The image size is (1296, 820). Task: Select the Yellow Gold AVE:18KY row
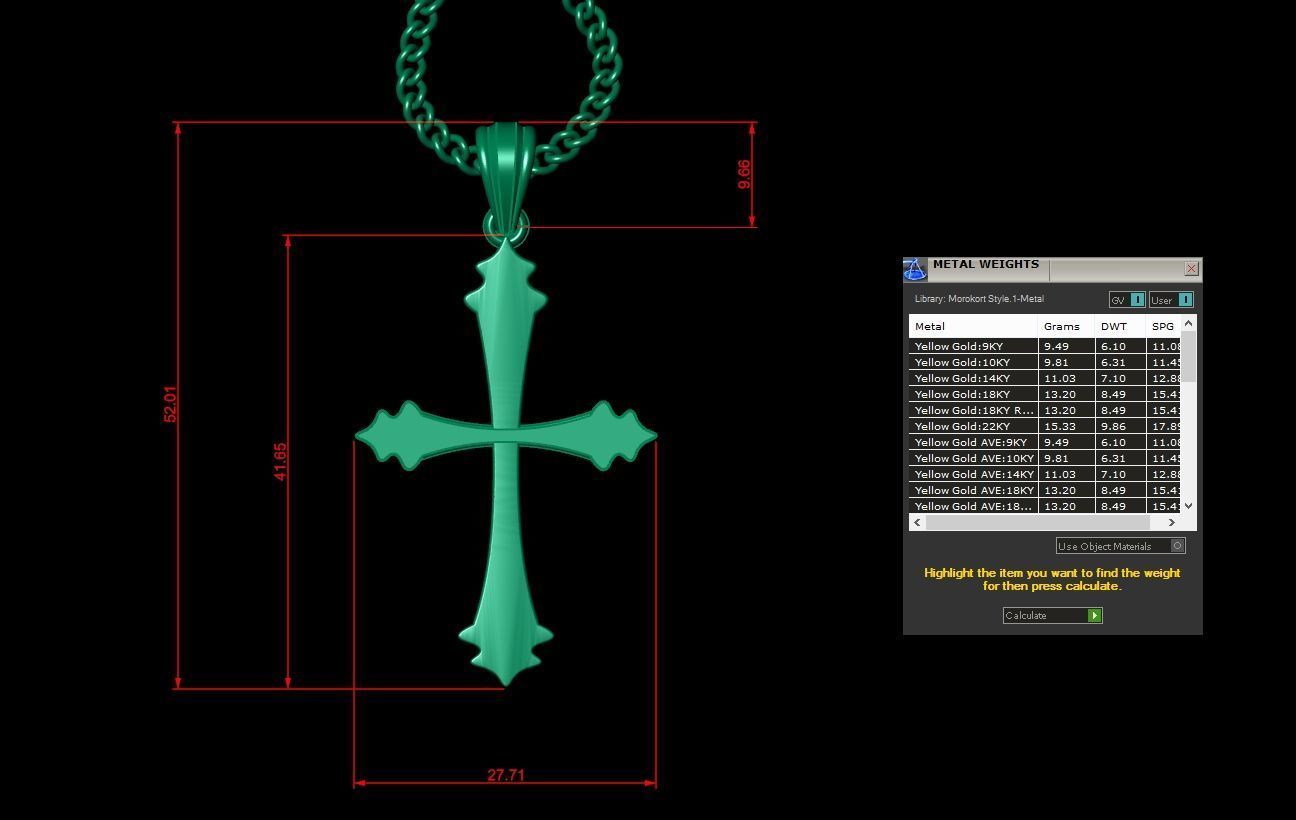coord(1045,490)
